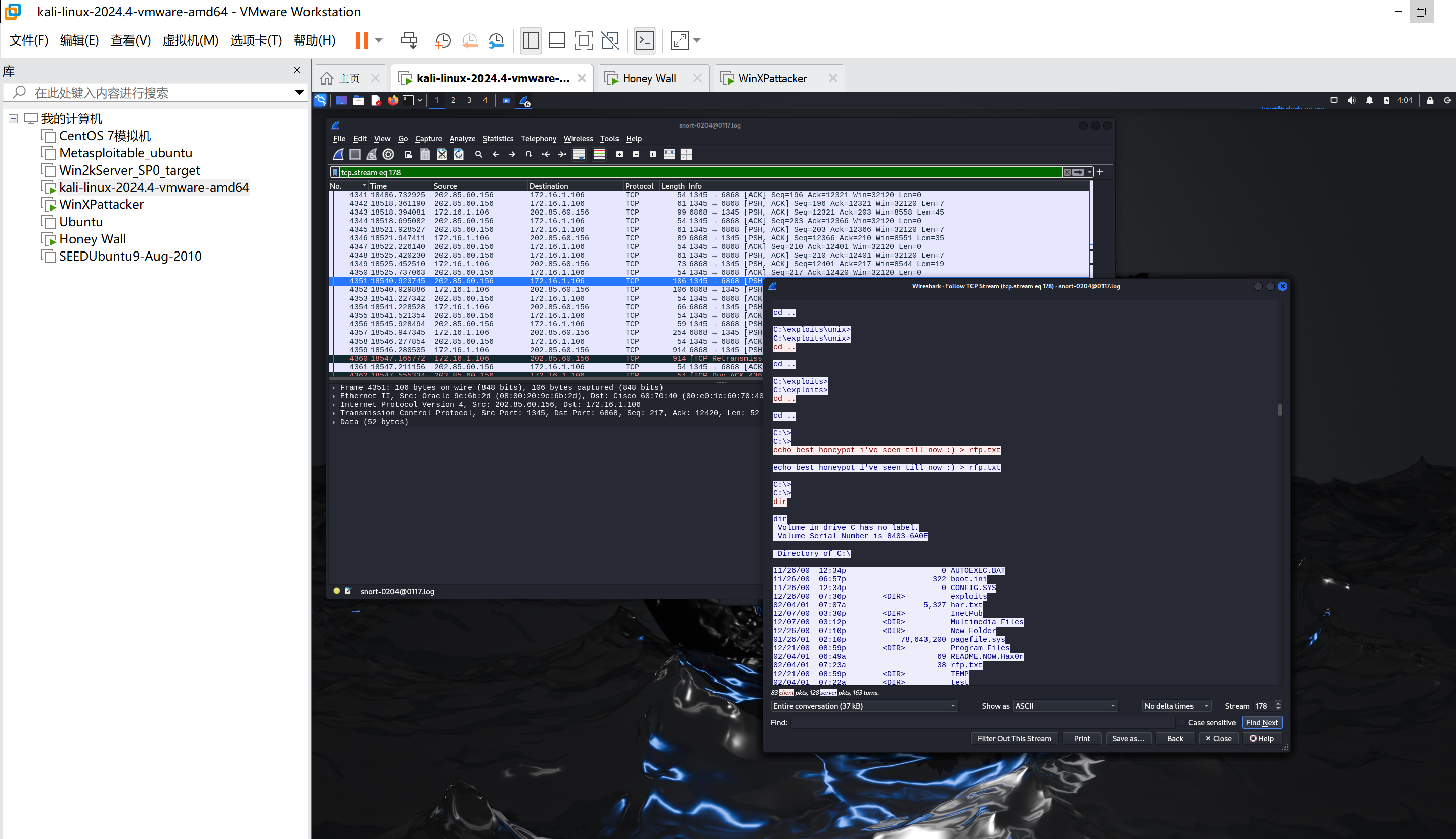Click the find packet magnifier icon
This screenshot has height=839, width=1456.
478,154
